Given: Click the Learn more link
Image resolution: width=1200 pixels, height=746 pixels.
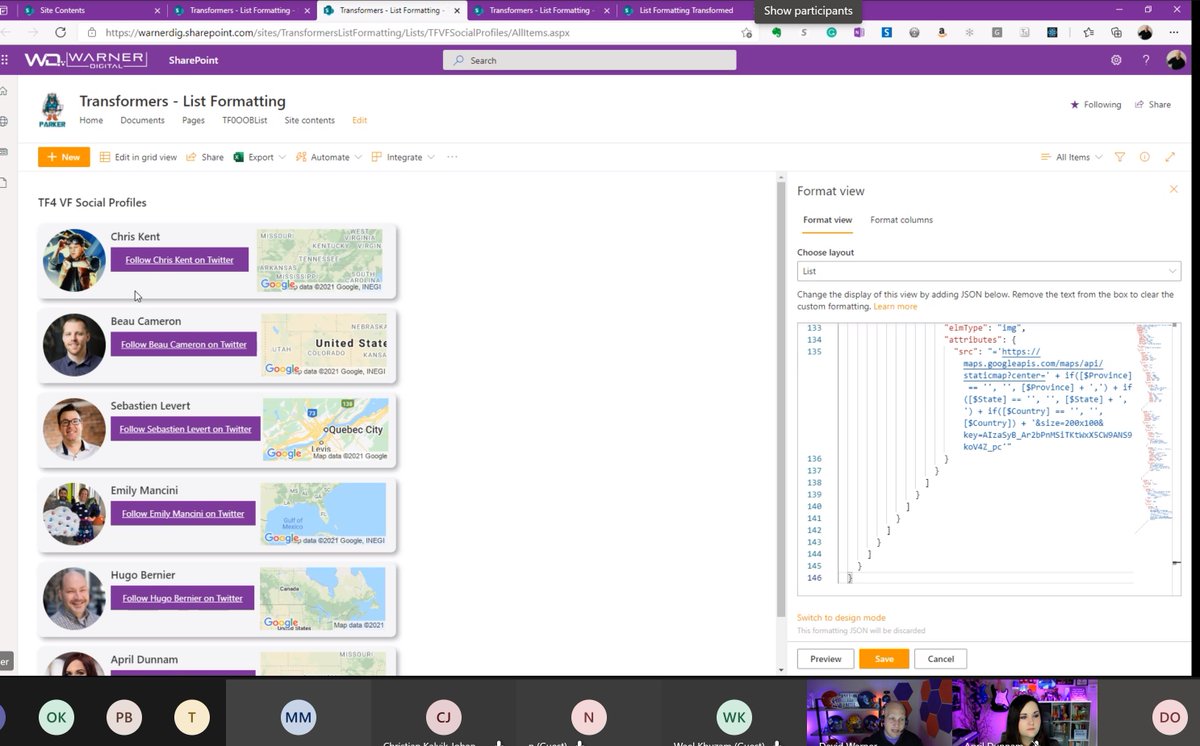Looking at the screenshot, I should pyautogui.click(x=895, y=306).
